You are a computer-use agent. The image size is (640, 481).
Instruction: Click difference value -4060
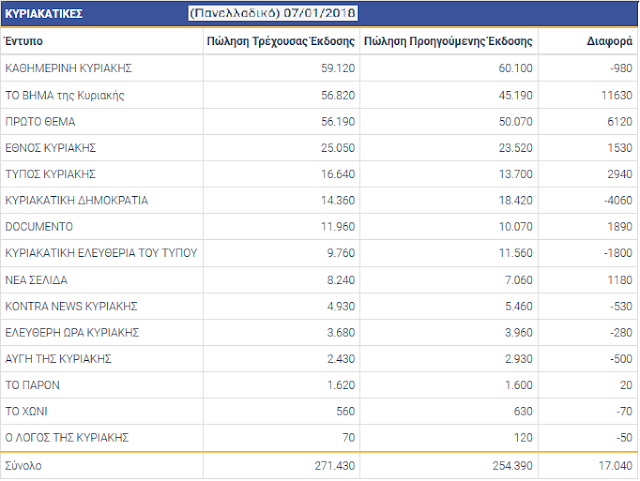tap(618, 200)
